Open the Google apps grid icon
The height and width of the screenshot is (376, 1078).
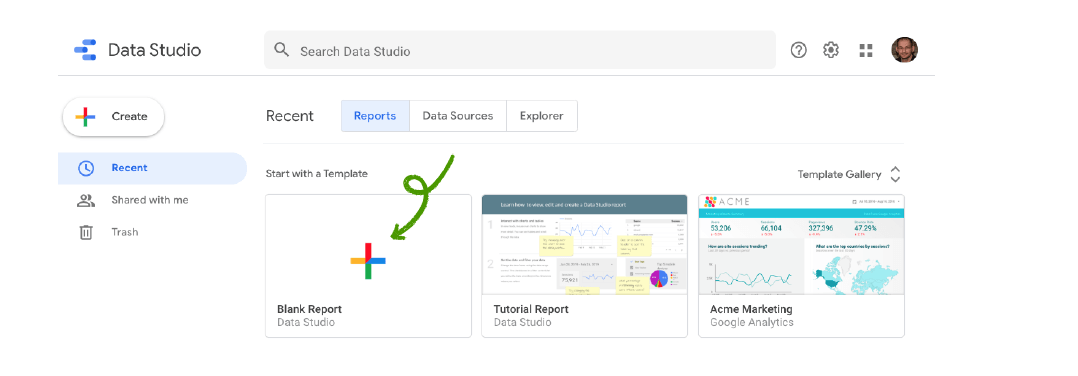point(866,50)
